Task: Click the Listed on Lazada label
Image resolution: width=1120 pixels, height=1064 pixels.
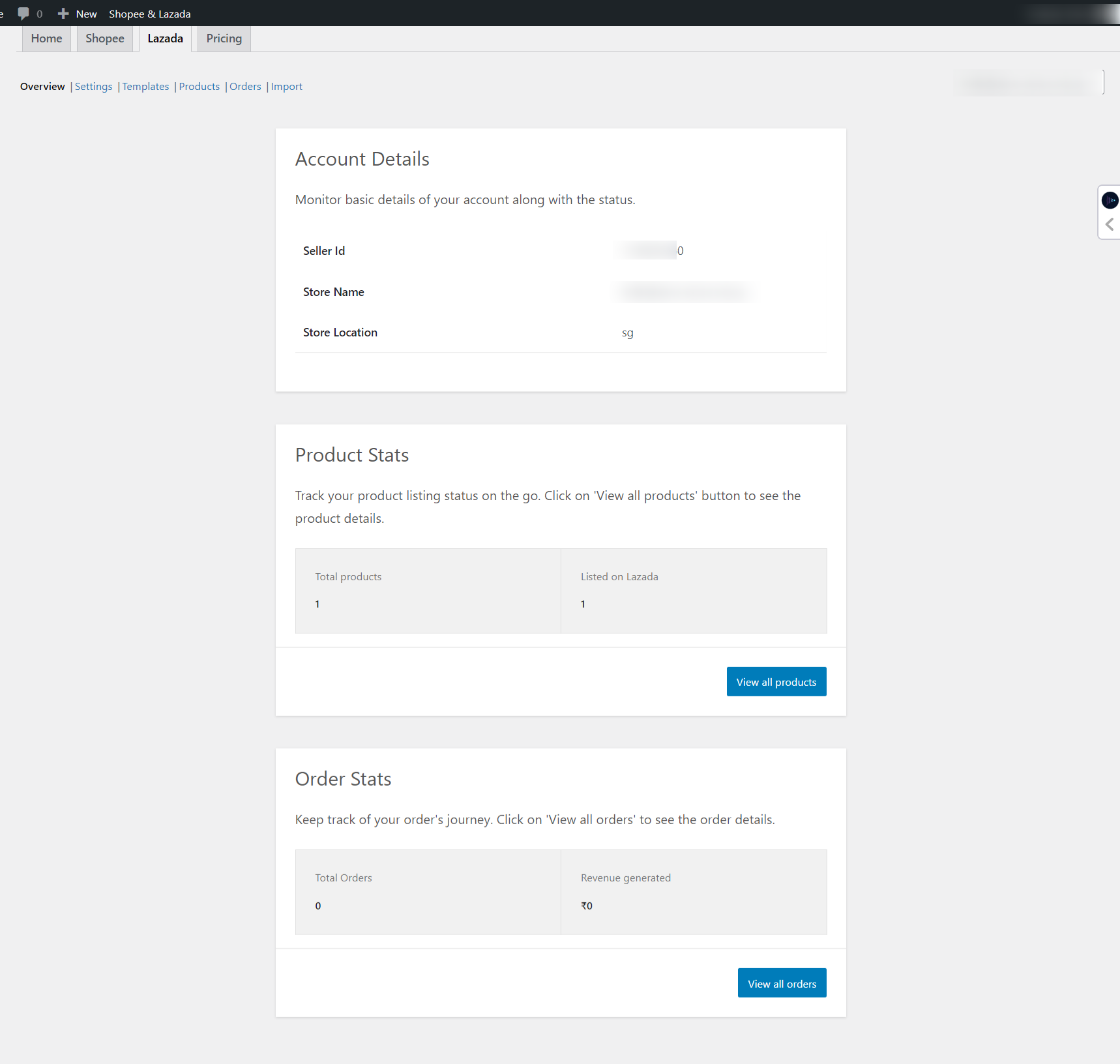Action: pos(619,577)
